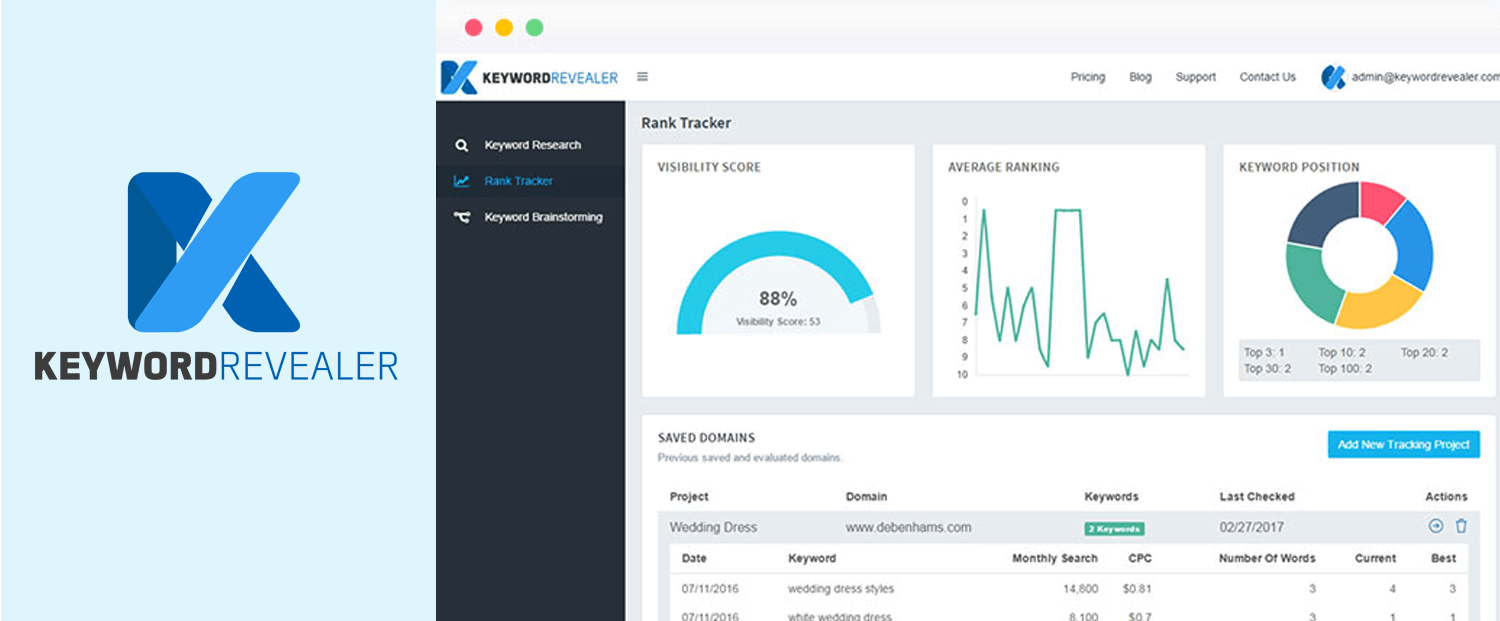Open Keyword Research in sidebar

coord(532,145)
